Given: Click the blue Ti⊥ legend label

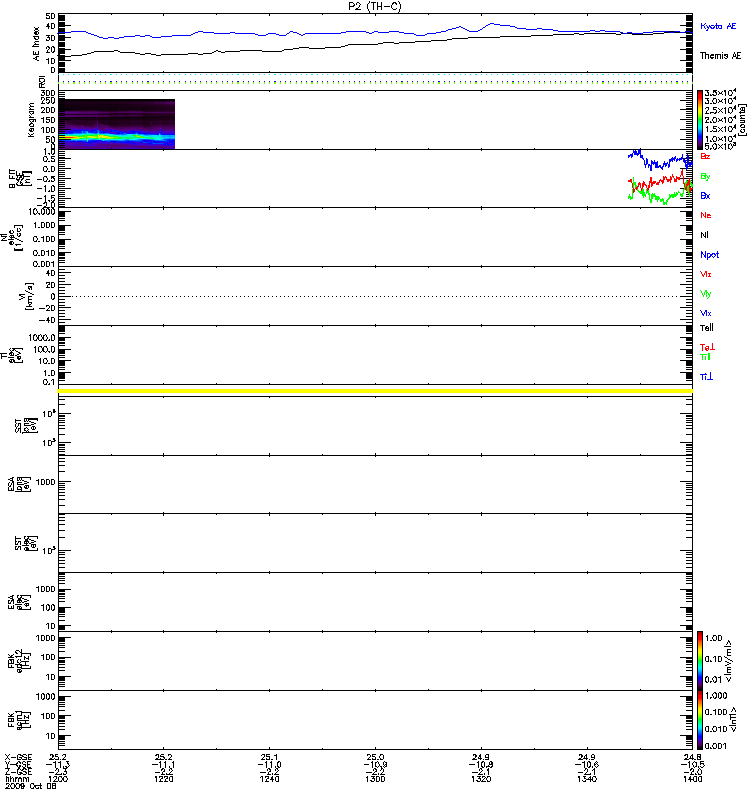Looking at the screenshot, I should coord(707,377).
